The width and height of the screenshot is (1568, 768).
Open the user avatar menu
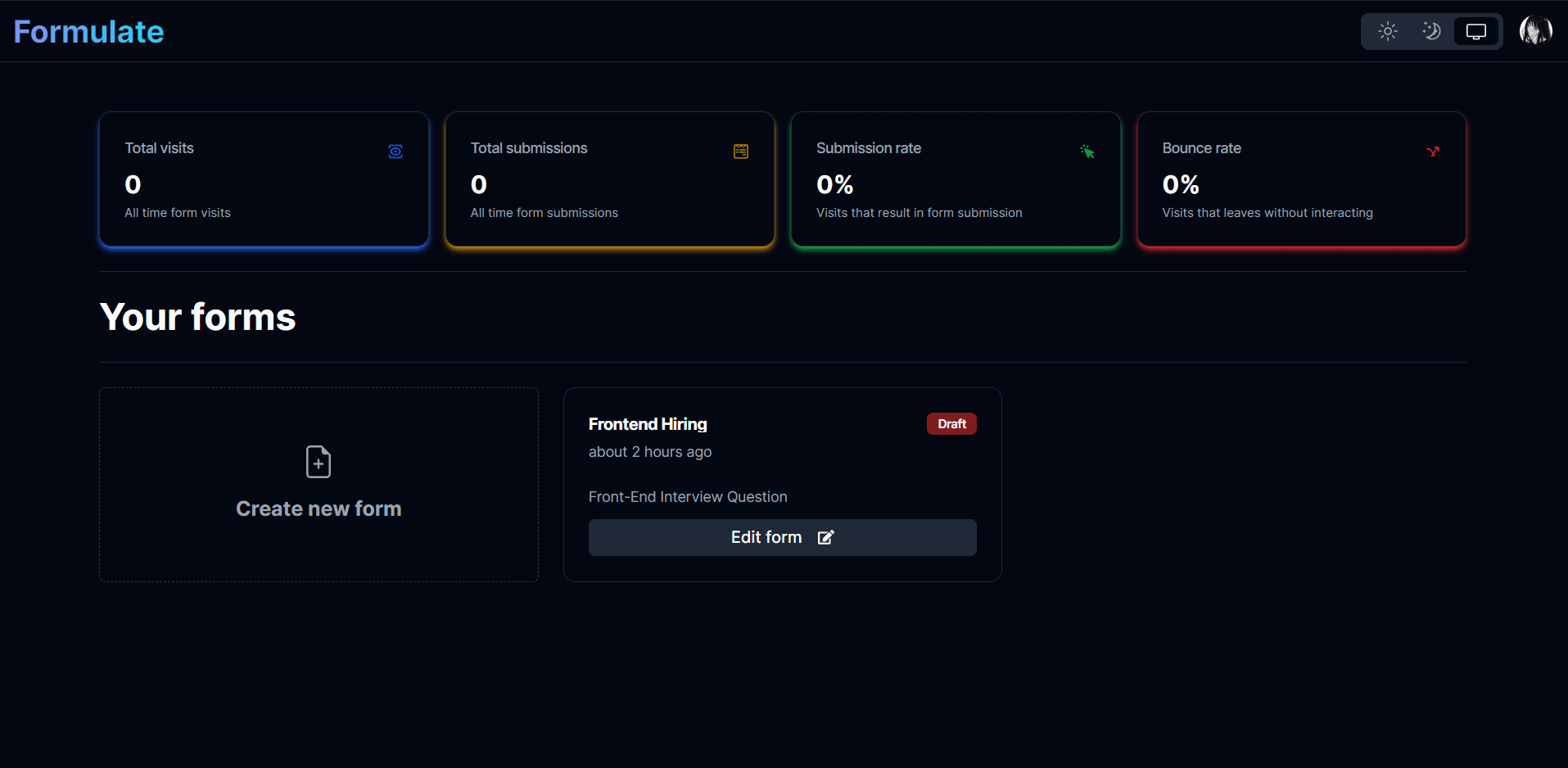1535,31
